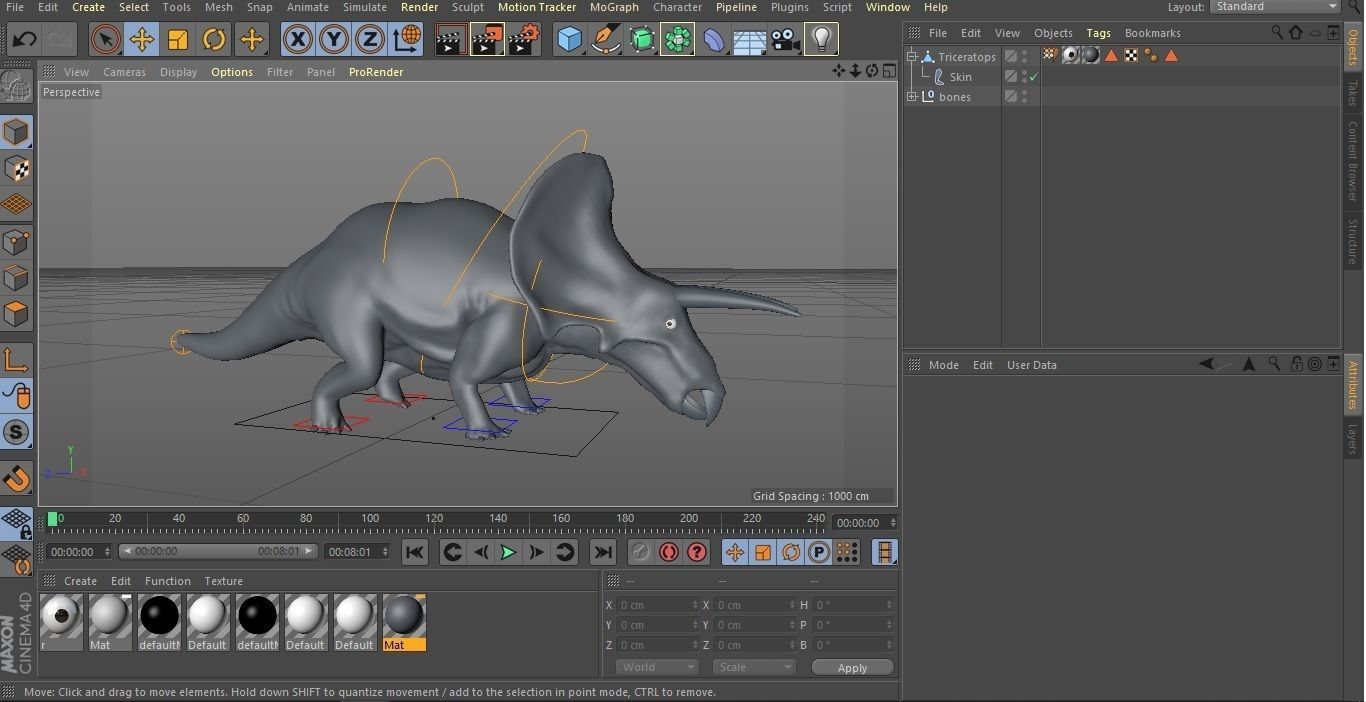Go to start of animation
Screen dimensions: 1366x702
tap(415, 552)
